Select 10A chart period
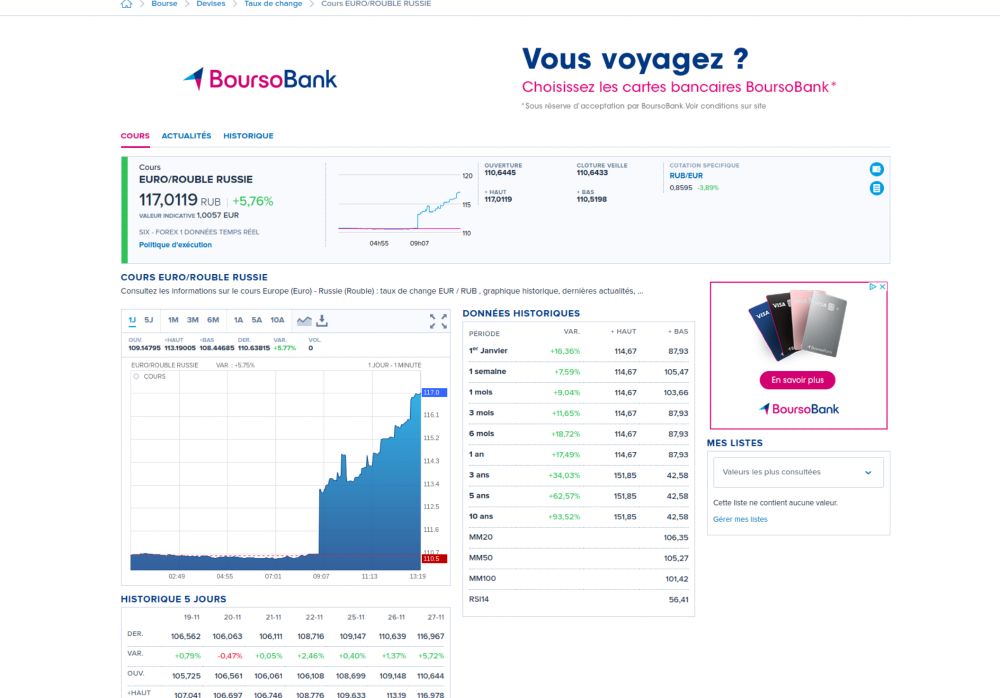The width and height of the screenshot is (1000, 698). pos(277,320)
